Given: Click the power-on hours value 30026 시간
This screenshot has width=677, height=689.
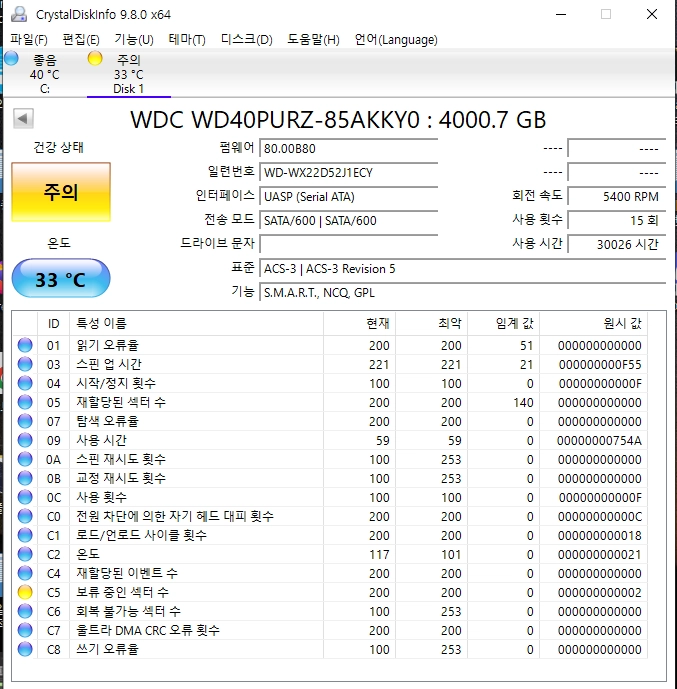Looking at the screenshot, I should (617, 244).
